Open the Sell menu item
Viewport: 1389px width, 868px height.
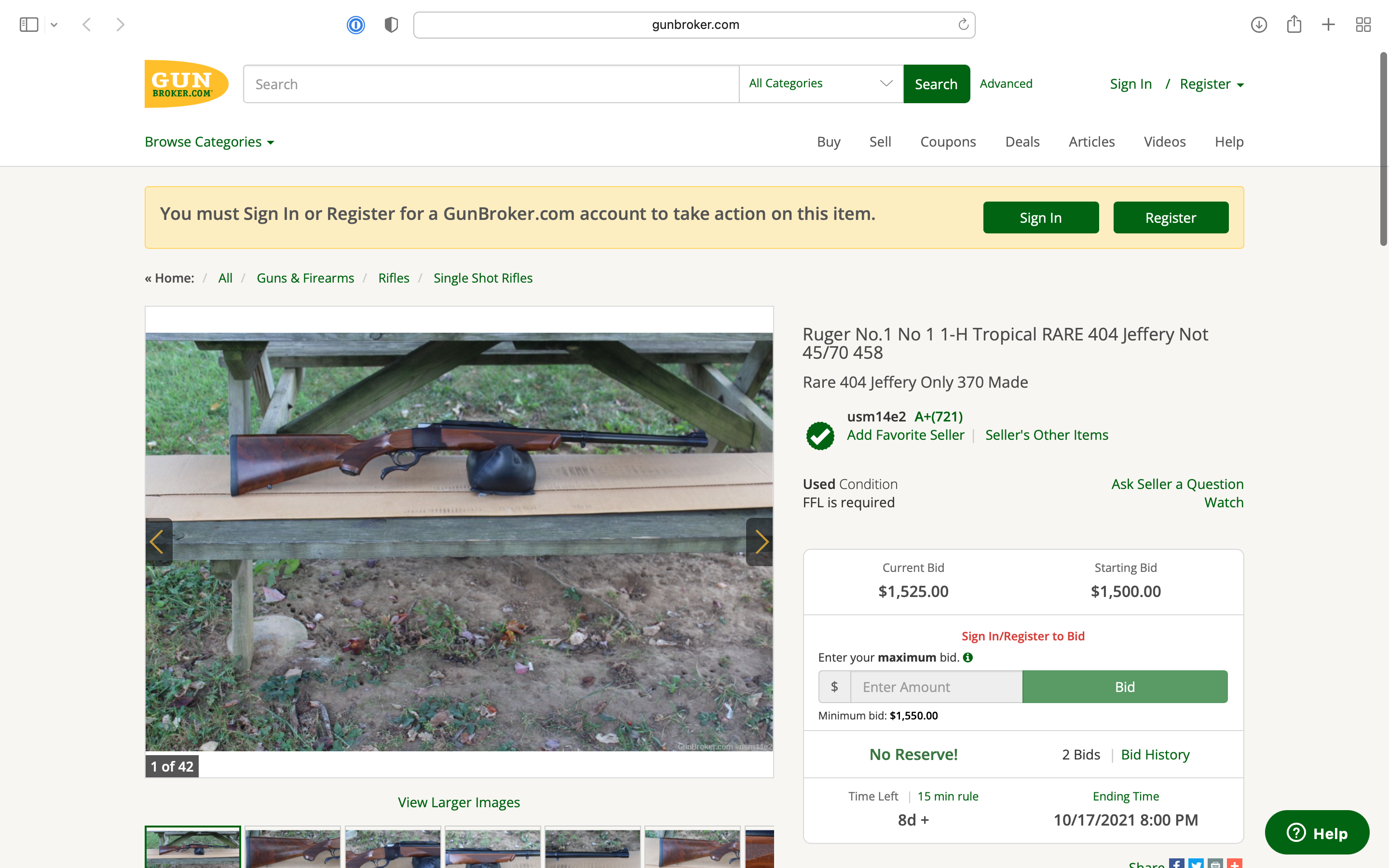click(x=880, y=142)
